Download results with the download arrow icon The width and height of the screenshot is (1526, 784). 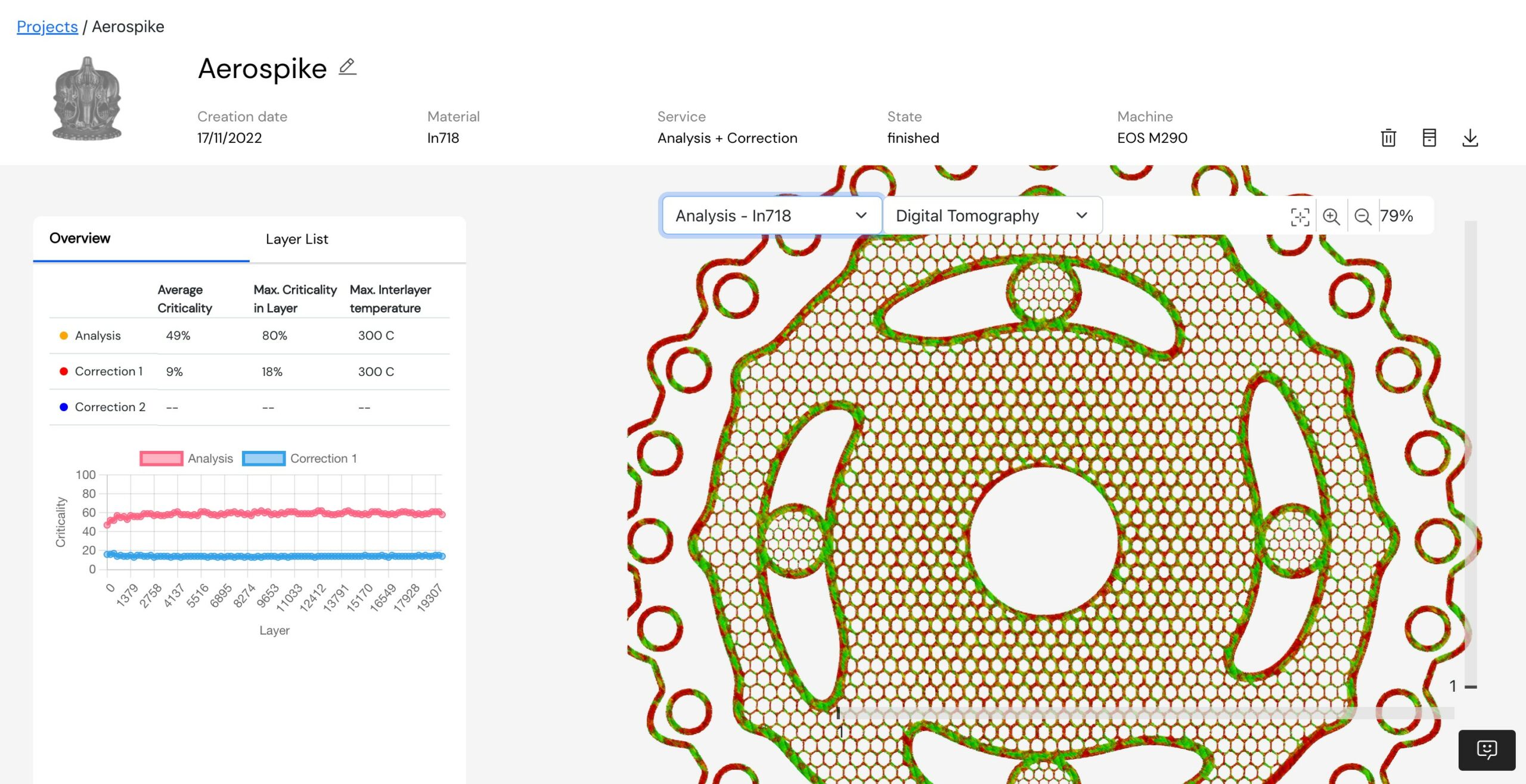[1470, 138]
